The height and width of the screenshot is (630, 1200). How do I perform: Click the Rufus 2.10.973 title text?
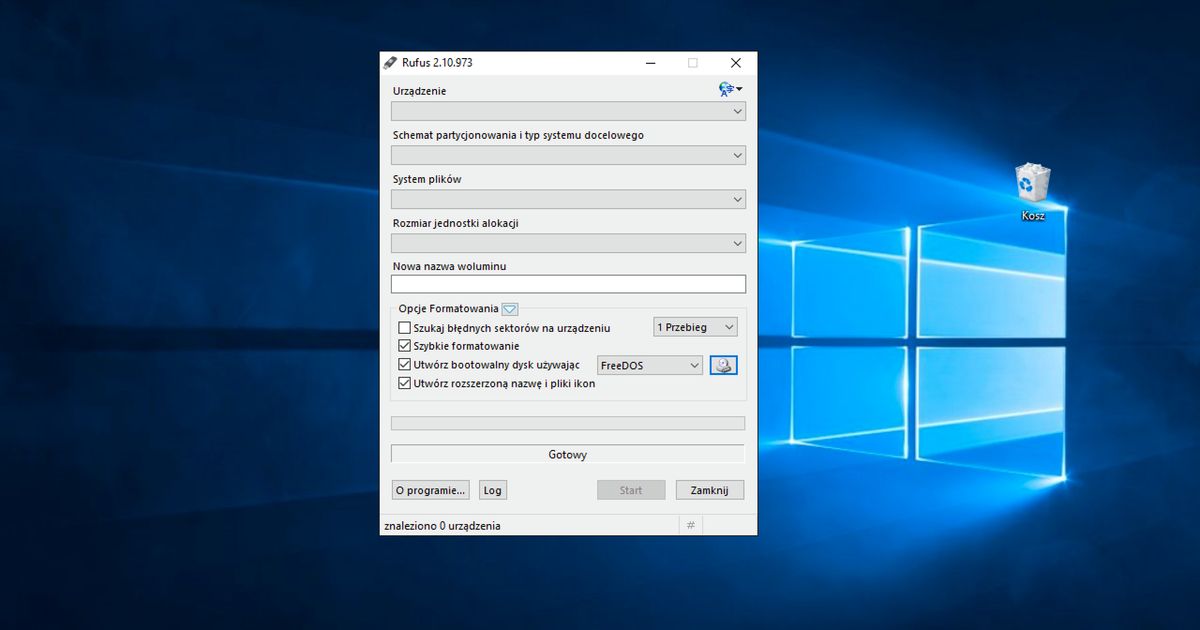[438, 62]
